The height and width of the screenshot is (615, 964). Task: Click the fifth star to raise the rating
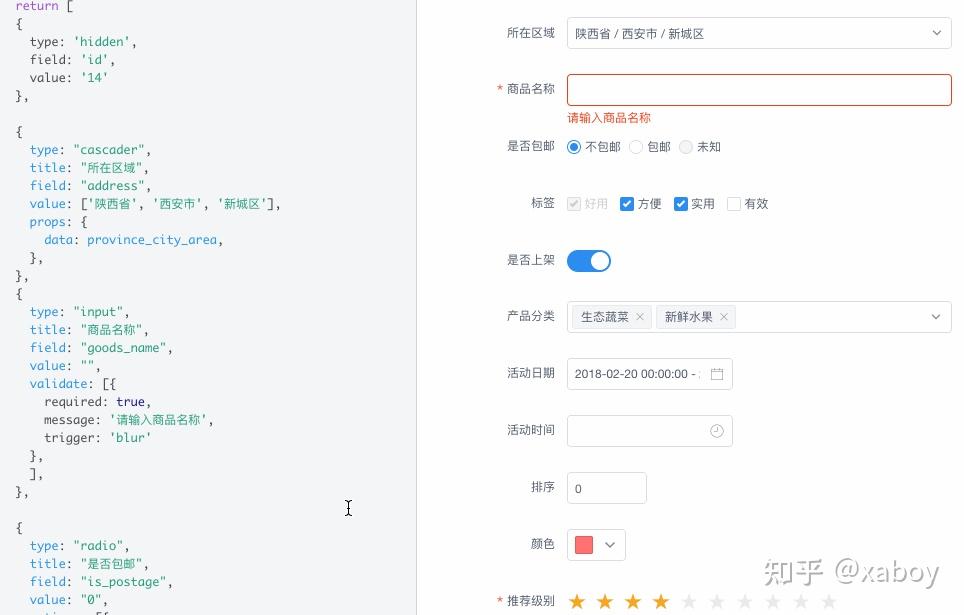(689, 601)
